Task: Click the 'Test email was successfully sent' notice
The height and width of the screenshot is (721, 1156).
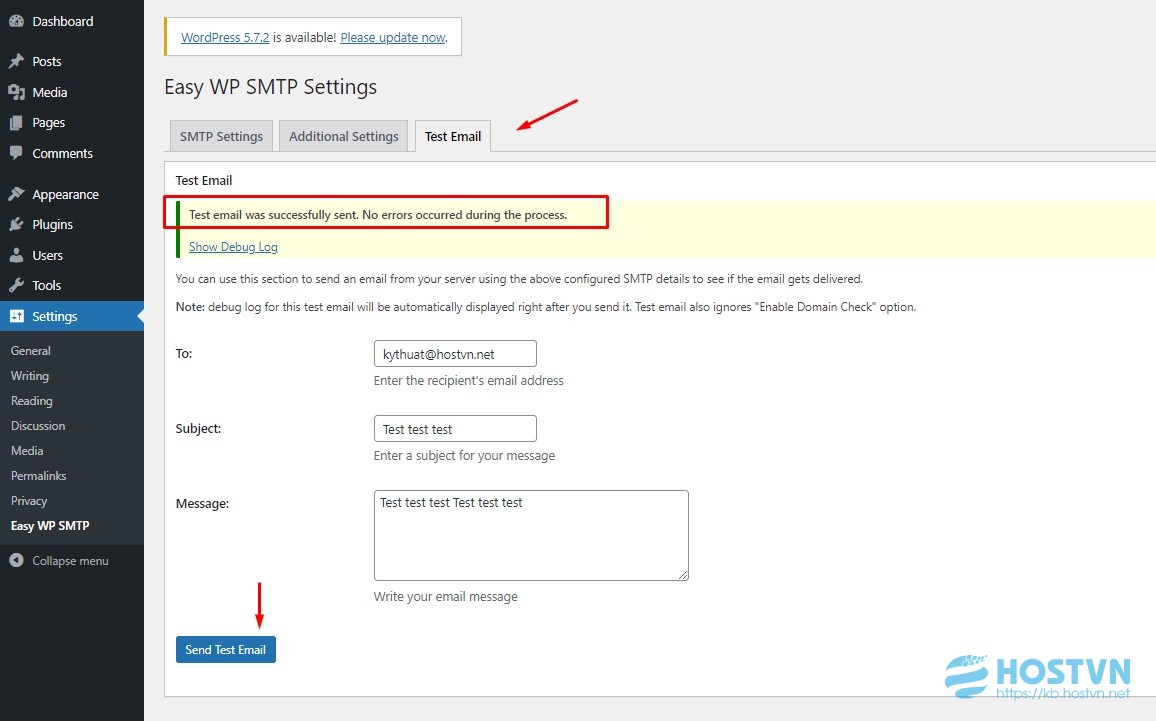Action: coord(378,215)
